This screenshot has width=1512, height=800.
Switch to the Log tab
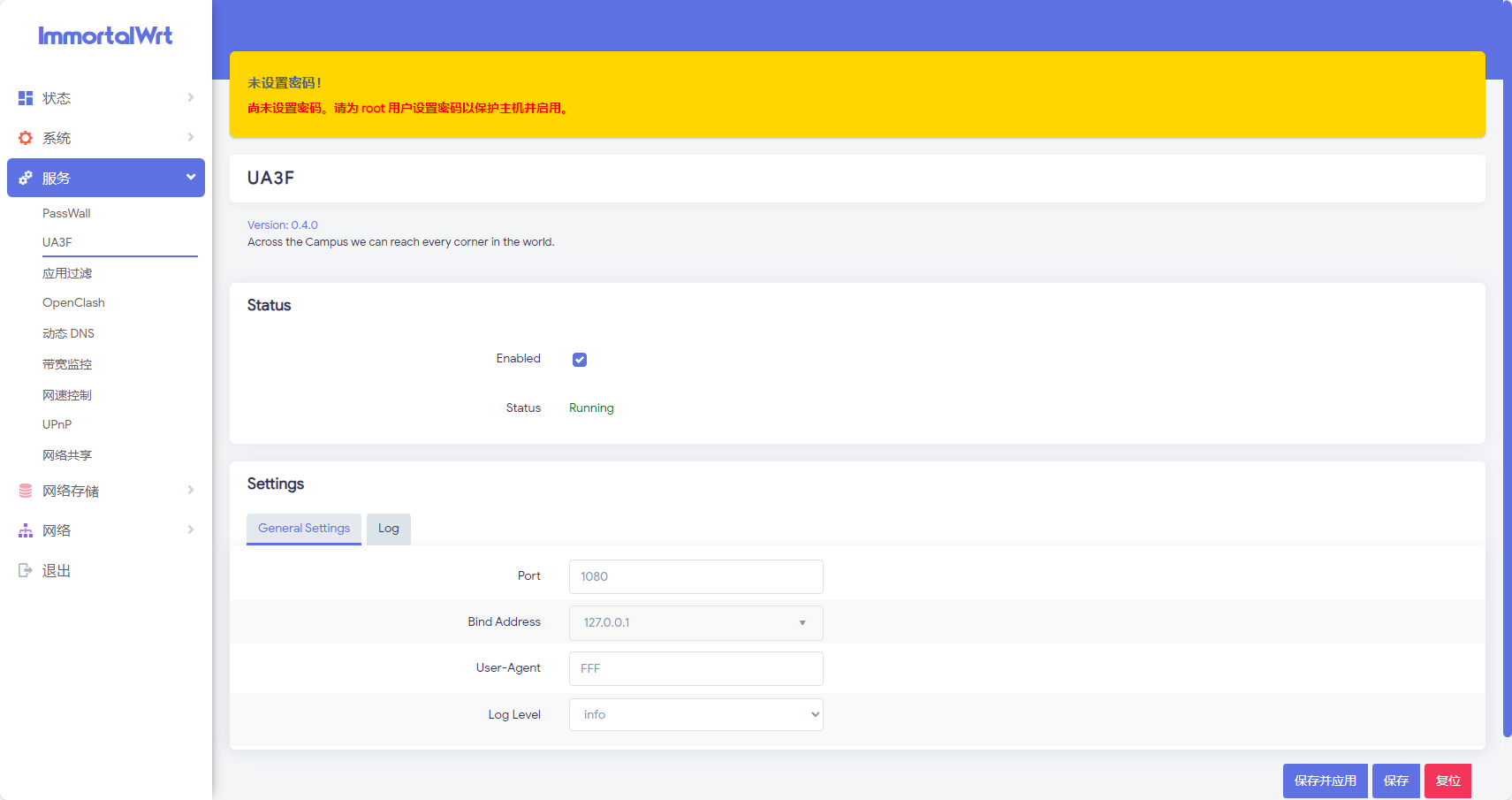pyautogui.click(x=388, y=529)
